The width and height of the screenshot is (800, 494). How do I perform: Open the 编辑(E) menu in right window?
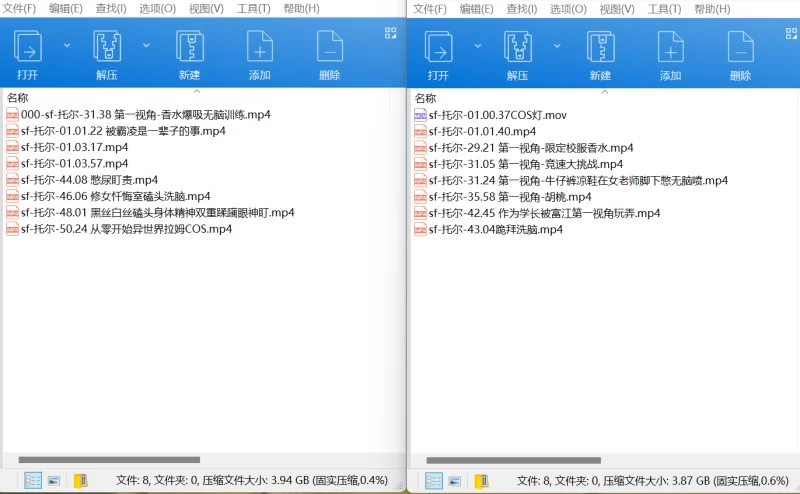pyautogui.click(x=477, y=9)
